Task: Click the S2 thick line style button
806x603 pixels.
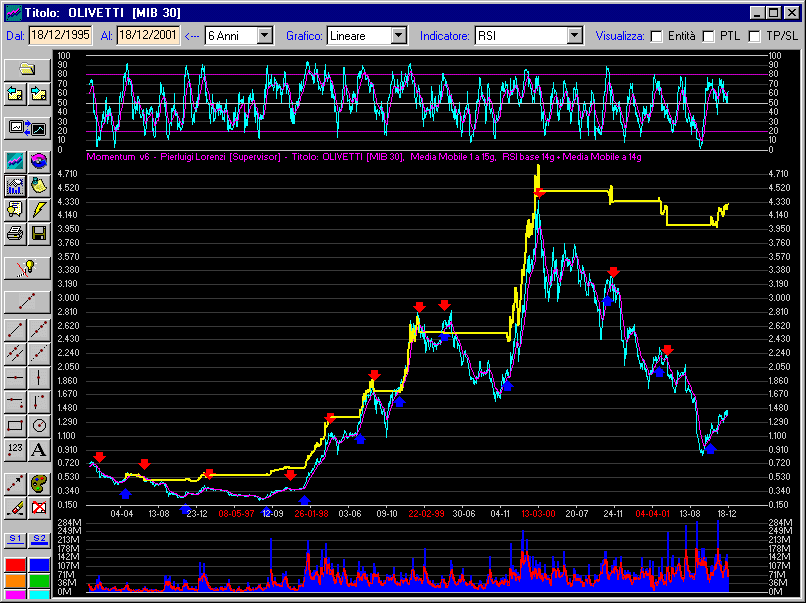Action: pos(39,539)
